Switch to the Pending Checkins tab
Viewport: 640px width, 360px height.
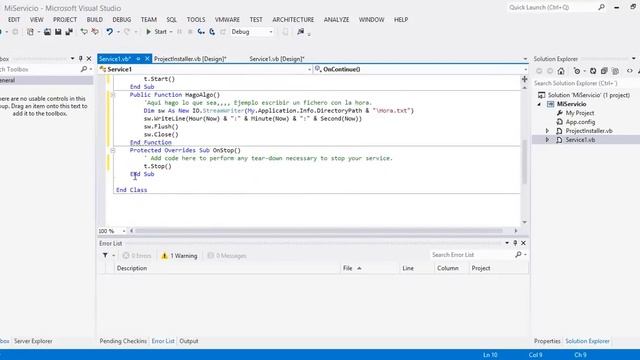(123, 341)
